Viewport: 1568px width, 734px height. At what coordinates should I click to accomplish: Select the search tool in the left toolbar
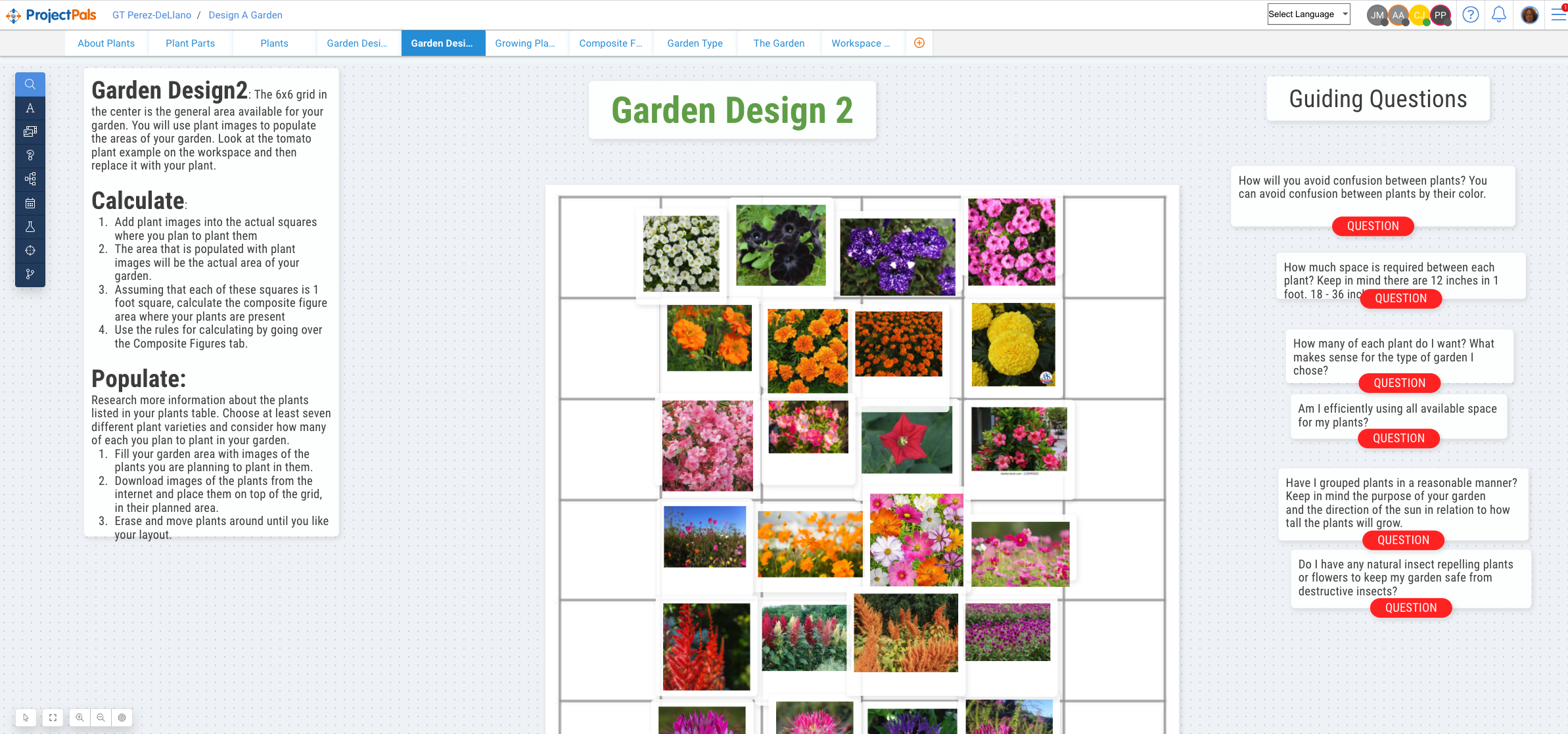point(30,84)
